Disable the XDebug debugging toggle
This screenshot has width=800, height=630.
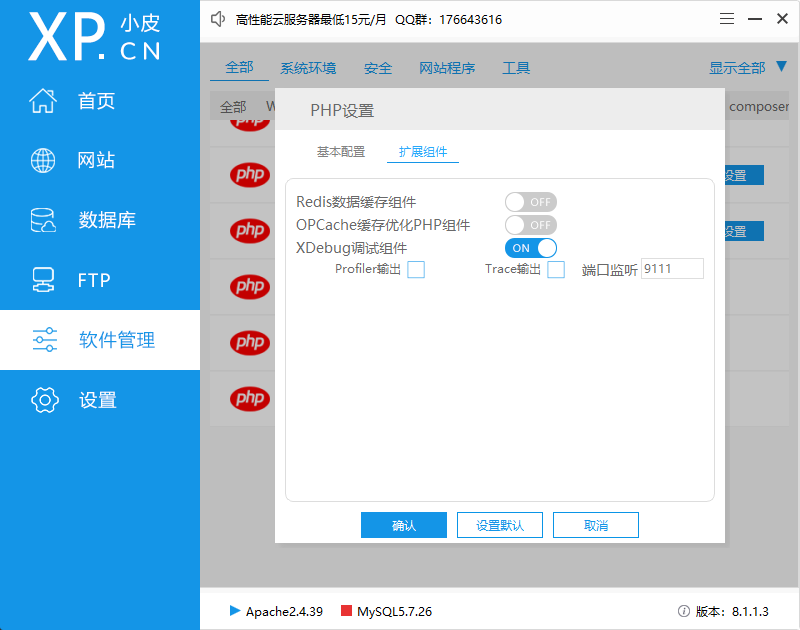tap(530, 248)
